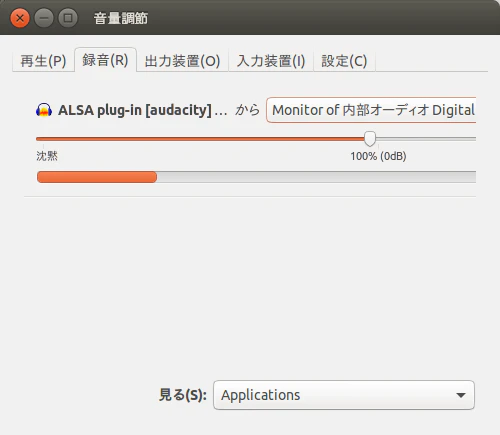
Task: Open the 出力装置(O) tab
Action: tap(182, 61)
